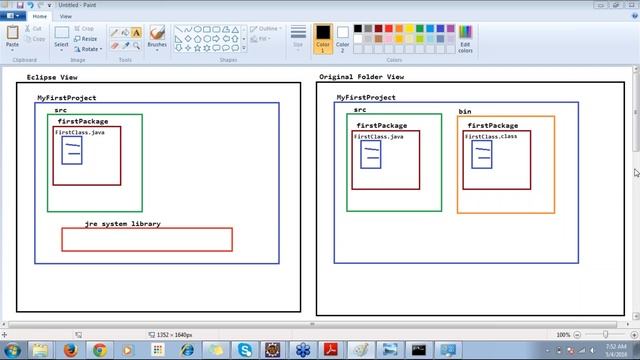The height and width of the screenshot is (360, 640).
Task: Select the Pencil tool
Action: tap(114, 33)
